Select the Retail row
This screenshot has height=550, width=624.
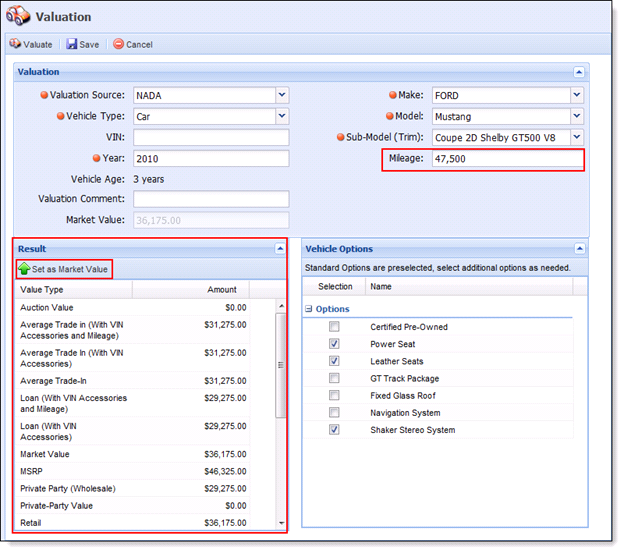click(x=133, y=523)
